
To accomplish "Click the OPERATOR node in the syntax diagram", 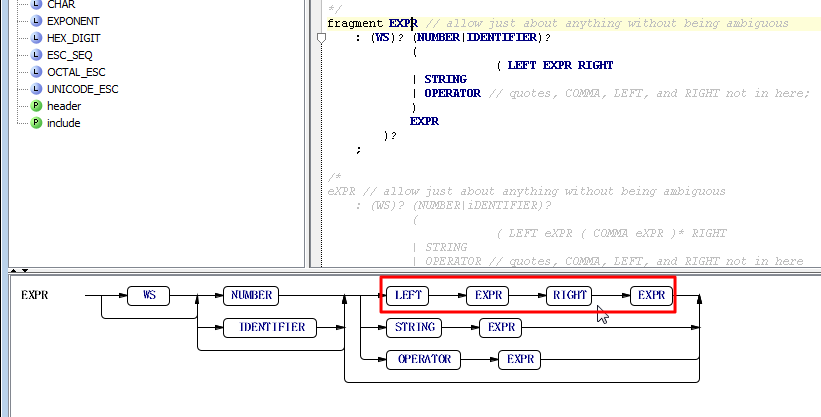I will 424,360.
